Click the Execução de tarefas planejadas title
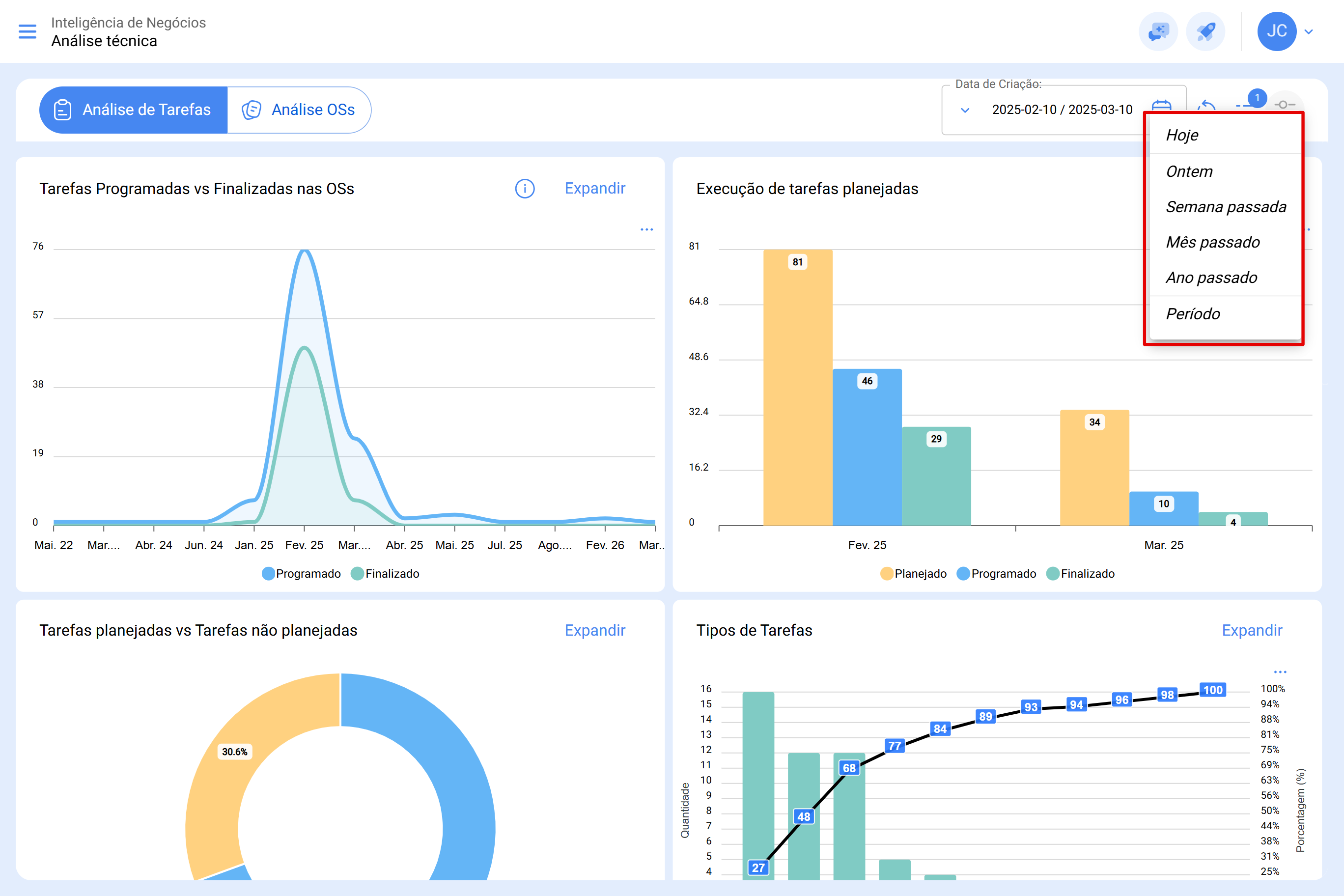 coord(807,189)
